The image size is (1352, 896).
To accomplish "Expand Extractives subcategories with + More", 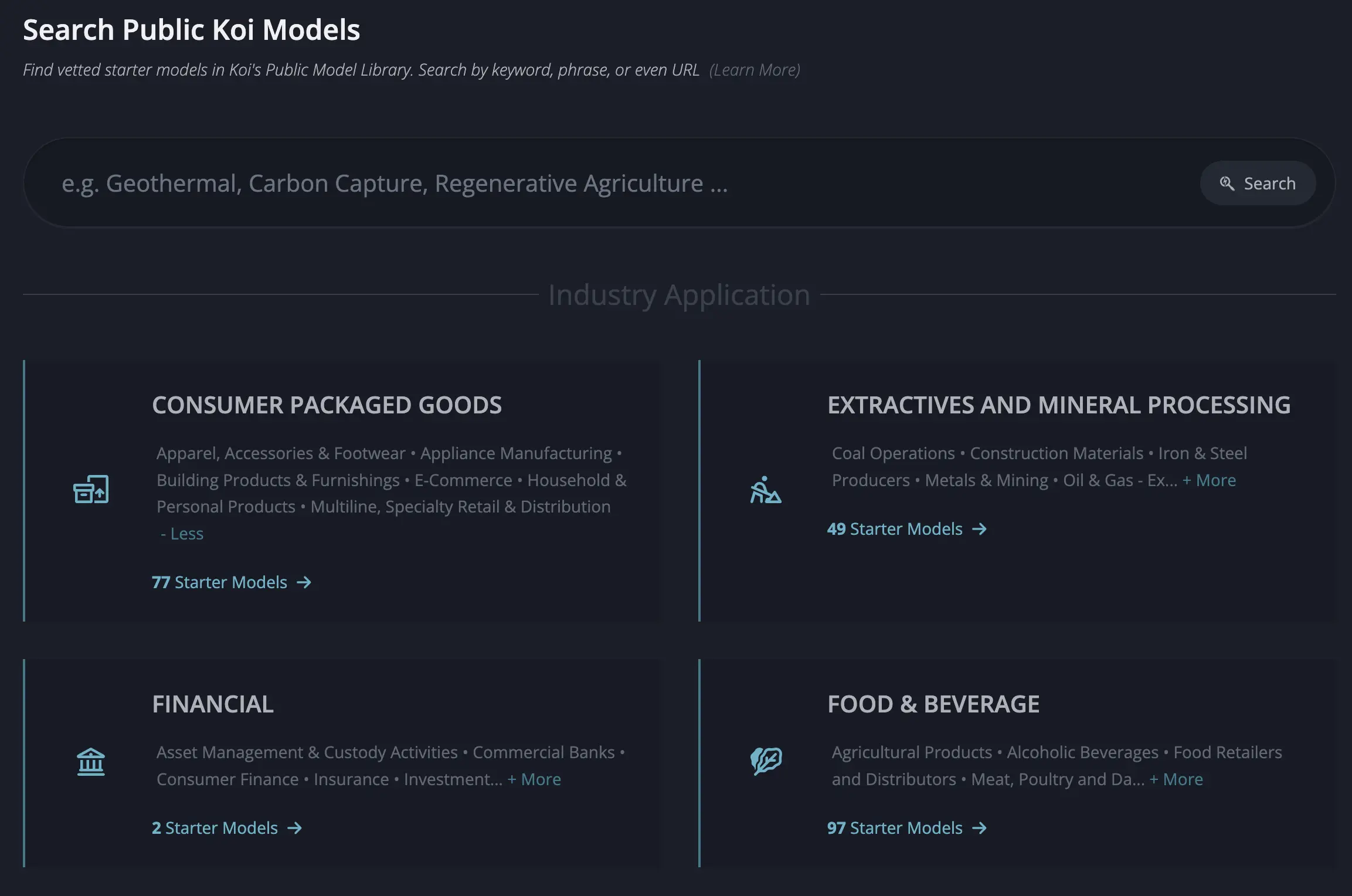I will [x=1209, y=480].
